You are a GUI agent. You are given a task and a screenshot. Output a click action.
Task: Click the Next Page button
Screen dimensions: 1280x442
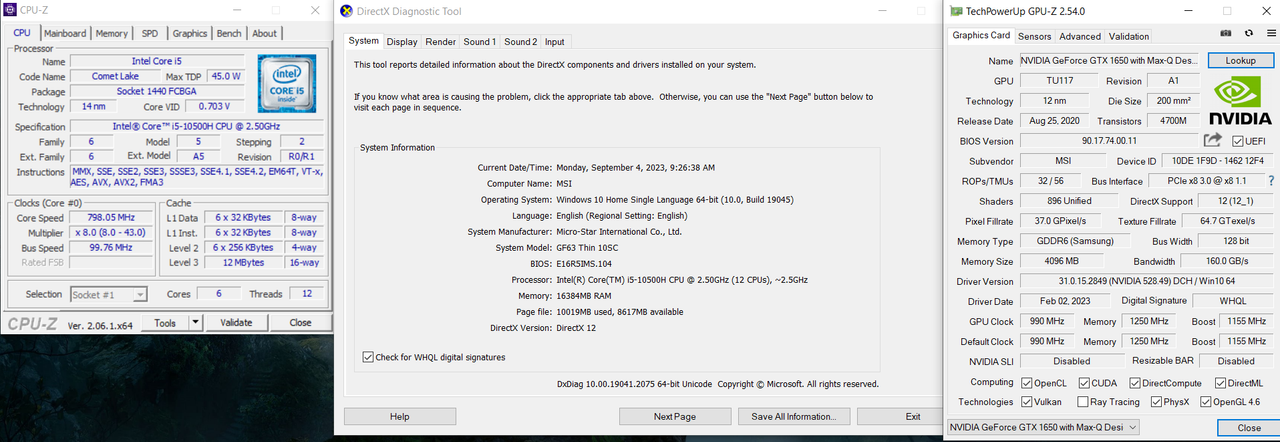coord(675,416)
